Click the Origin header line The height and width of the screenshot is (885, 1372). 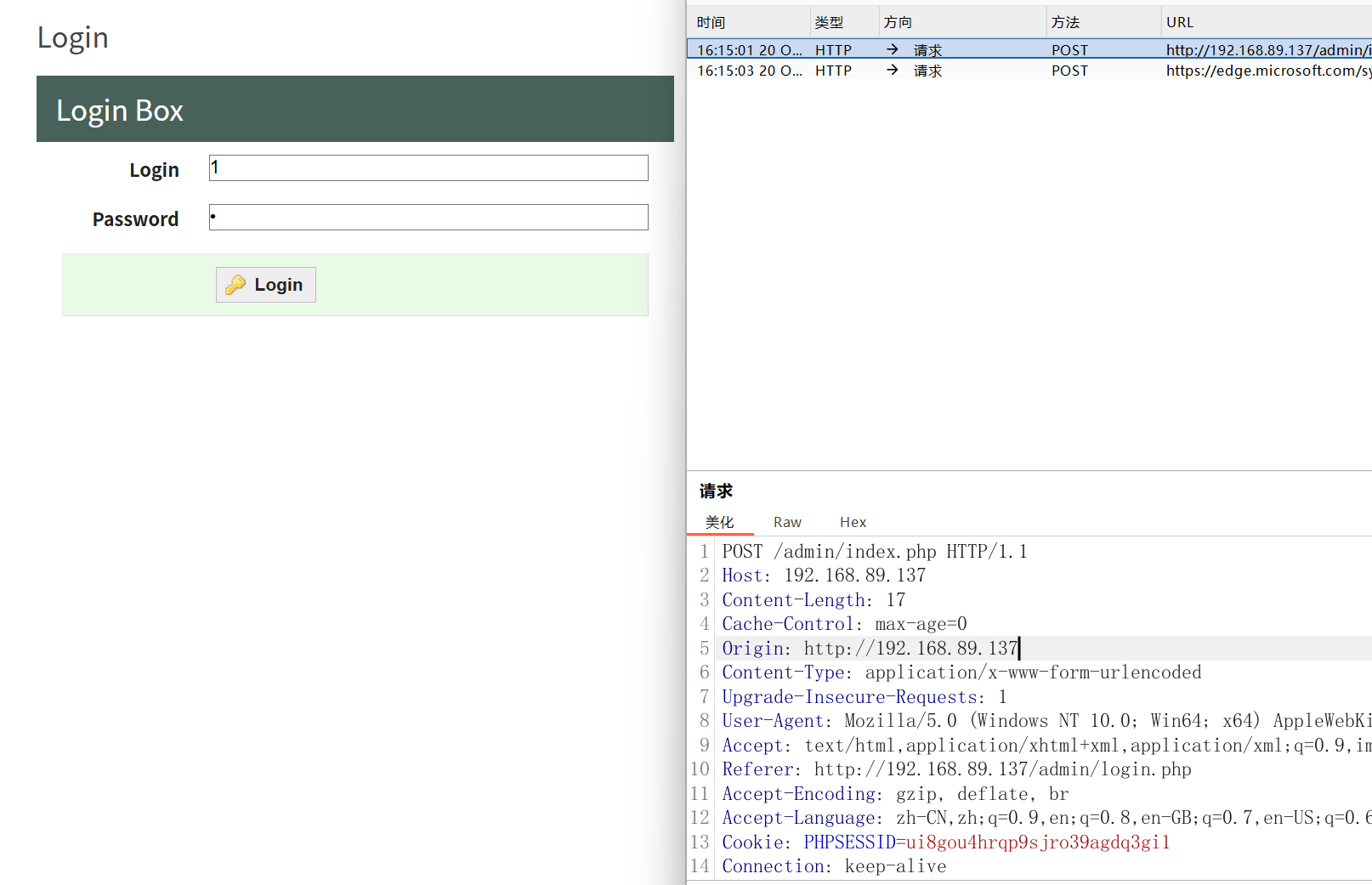click(x=870, y=649)
